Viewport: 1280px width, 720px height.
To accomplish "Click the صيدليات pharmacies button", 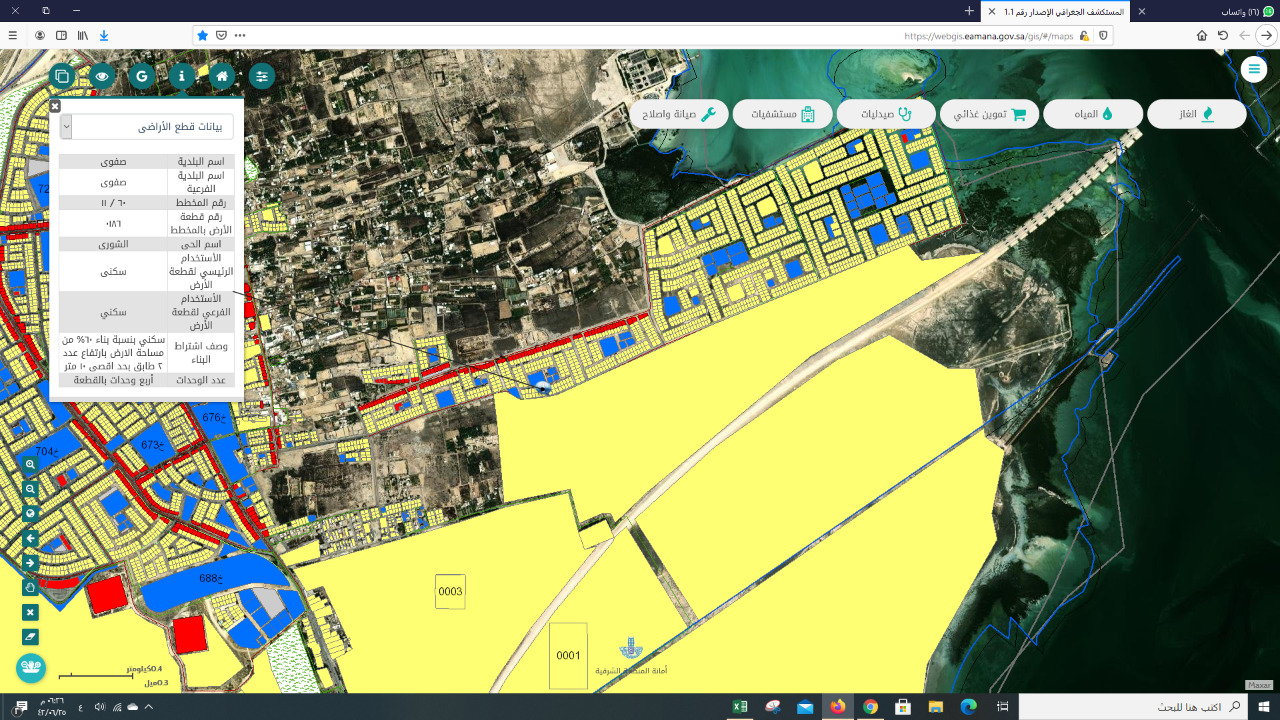I will [885, 114].
